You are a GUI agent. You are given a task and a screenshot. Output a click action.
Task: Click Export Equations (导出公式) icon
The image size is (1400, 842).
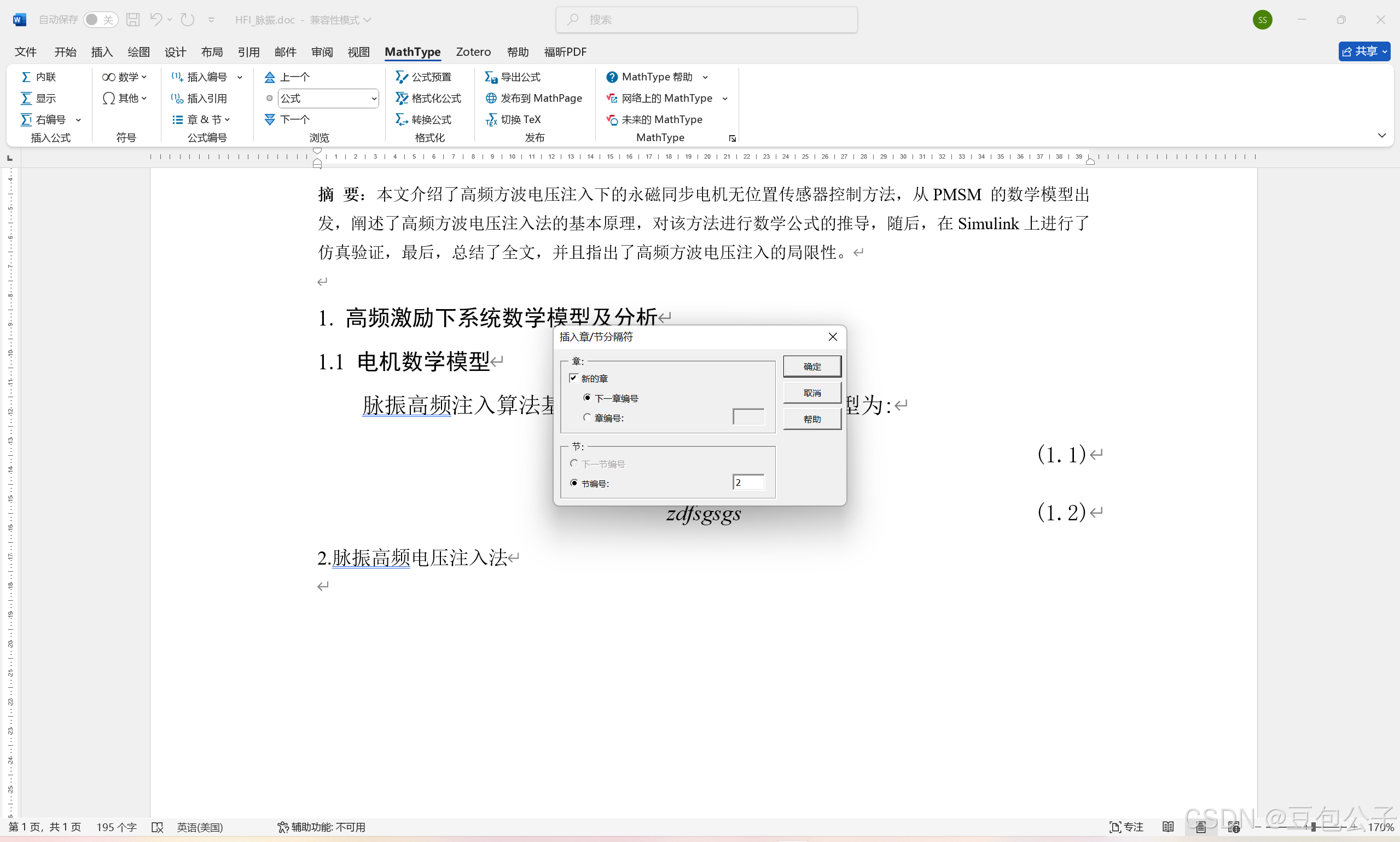click(491, 77)
